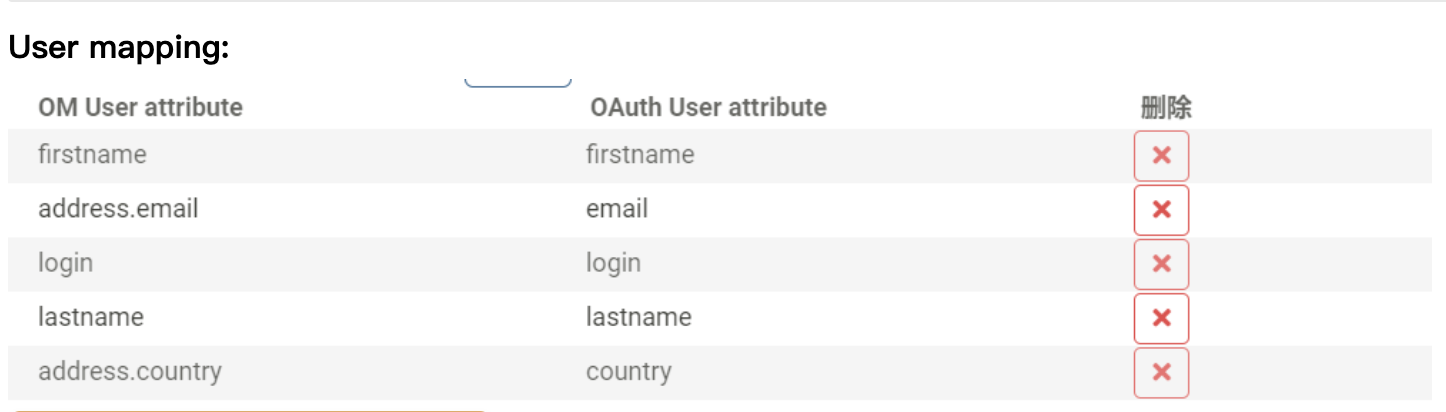The height and width of the screenshot is (412, 1446).
Task: Click the OAuth User attribute column header
Action: [708, 107]
